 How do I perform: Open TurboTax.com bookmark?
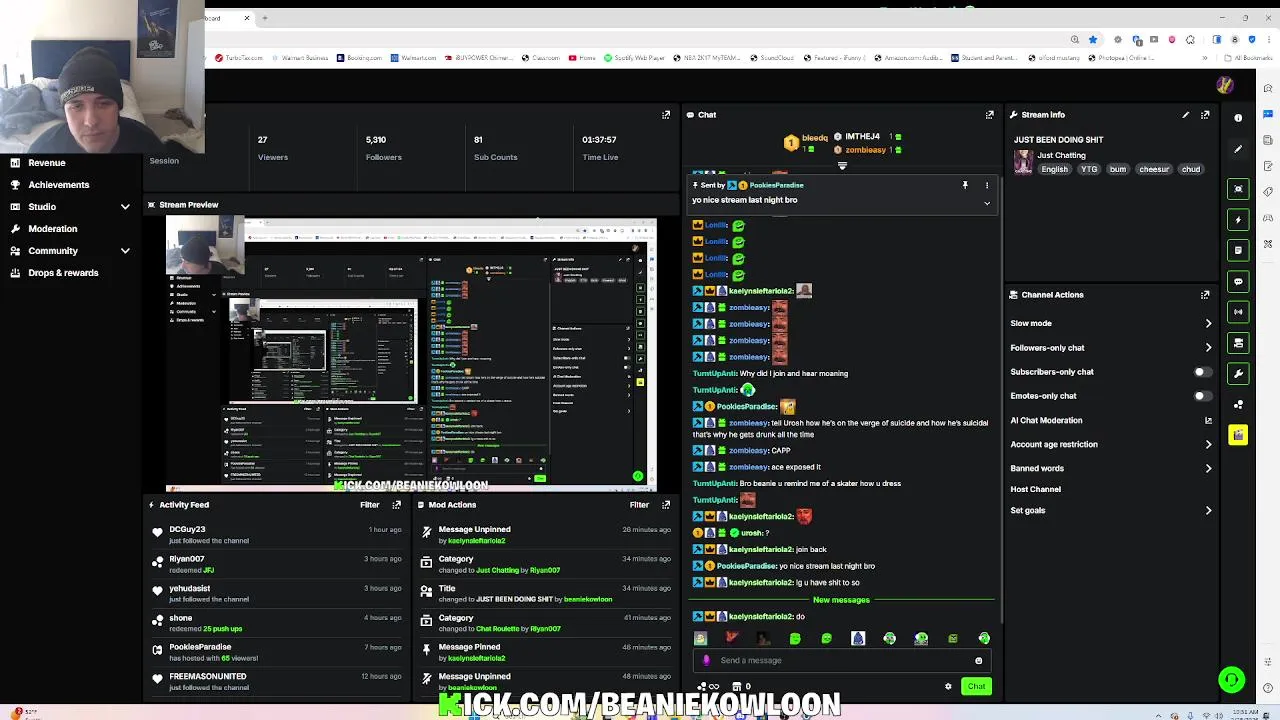(x=239, y=58)
